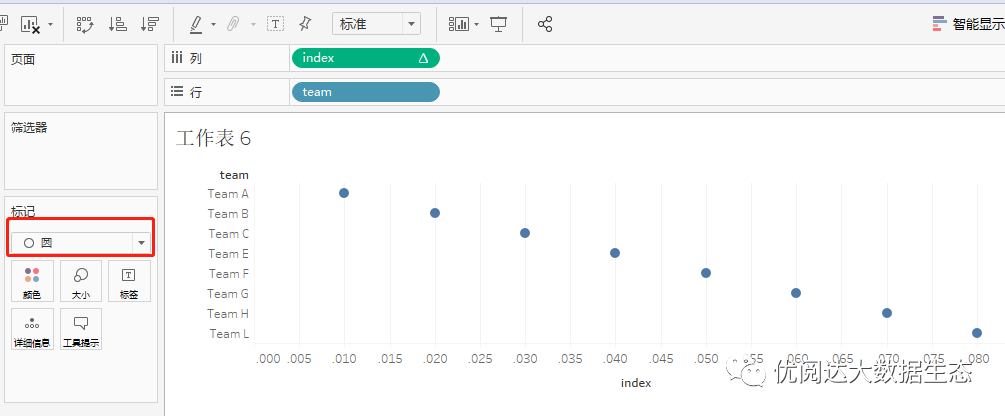Screen dimensions: 1005x416
Task: Click the .000 axis tick label
Action: pyautogui.click(x=268, y=359)
